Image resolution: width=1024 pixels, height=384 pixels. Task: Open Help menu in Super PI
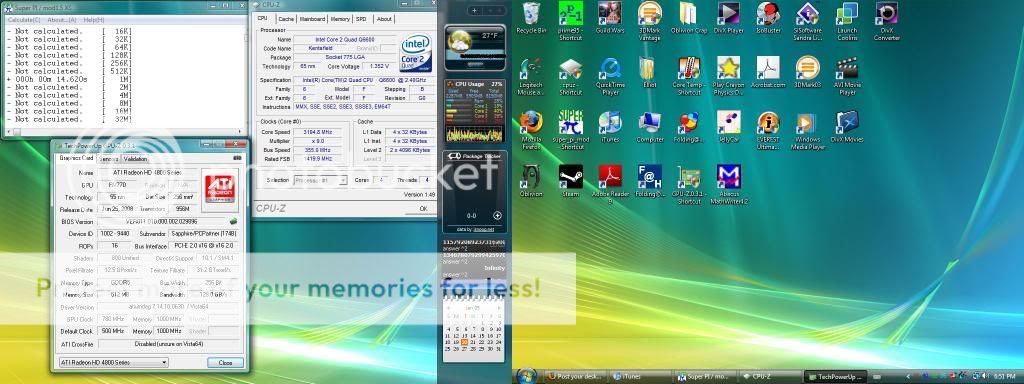click(93, 20)
